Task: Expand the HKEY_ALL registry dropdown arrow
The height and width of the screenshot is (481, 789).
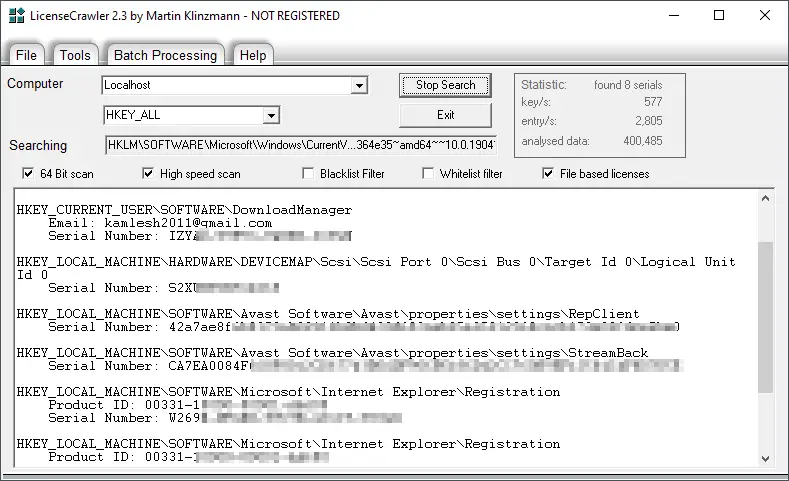Action: (271, 116)
